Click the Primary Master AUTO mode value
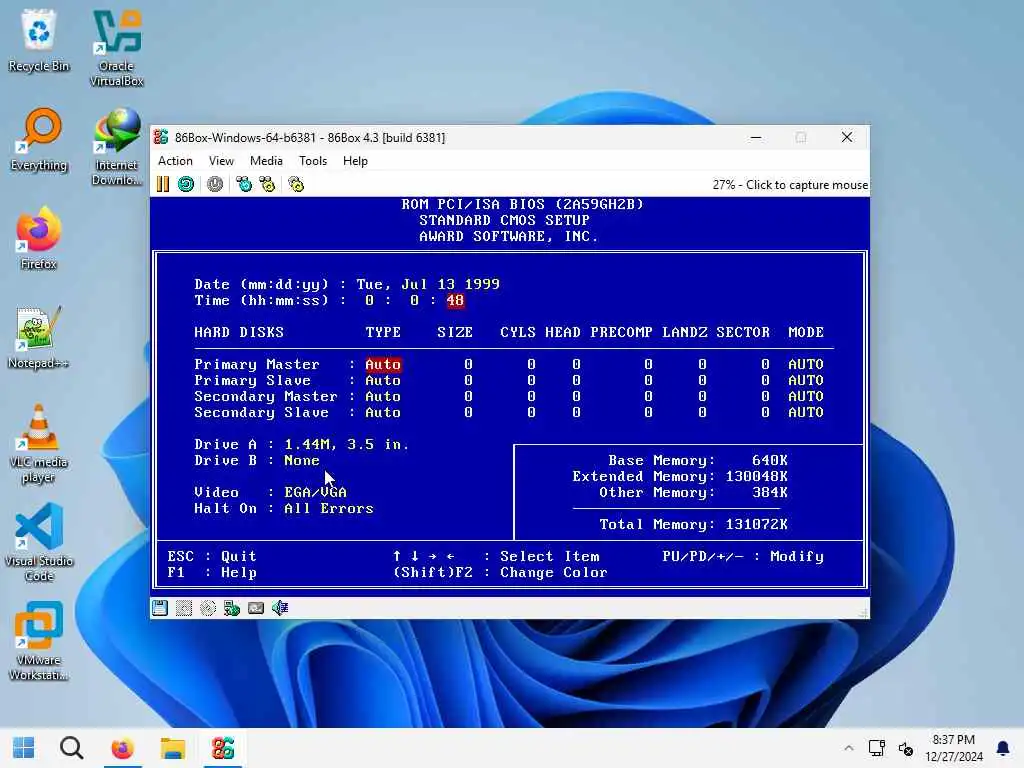Image resolution: width=1024 pixels, height=768 pixels. pyautogui.click(x=806, y=364)
